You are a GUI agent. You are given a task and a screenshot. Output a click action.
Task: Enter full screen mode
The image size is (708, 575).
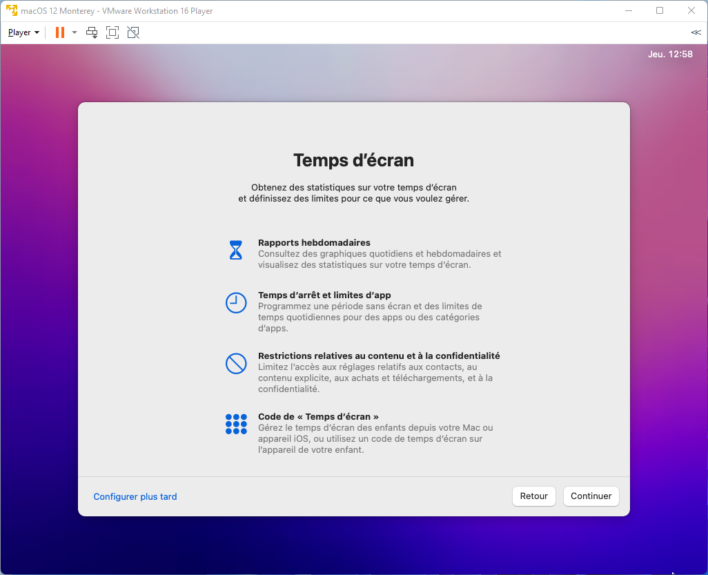pos(112,32)
